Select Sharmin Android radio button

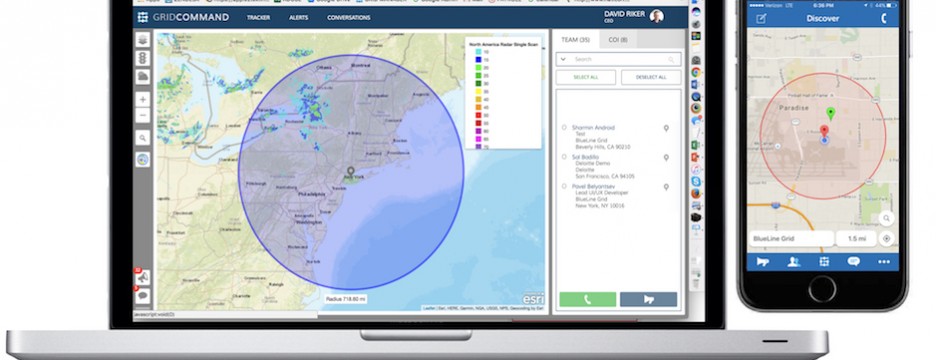click(x=564, y=127)
